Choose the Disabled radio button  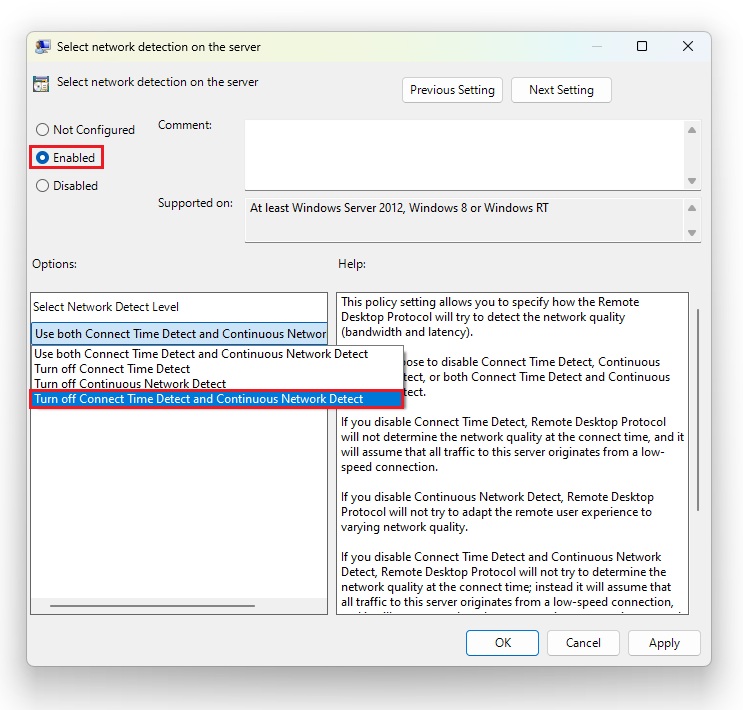coord(67,186)
